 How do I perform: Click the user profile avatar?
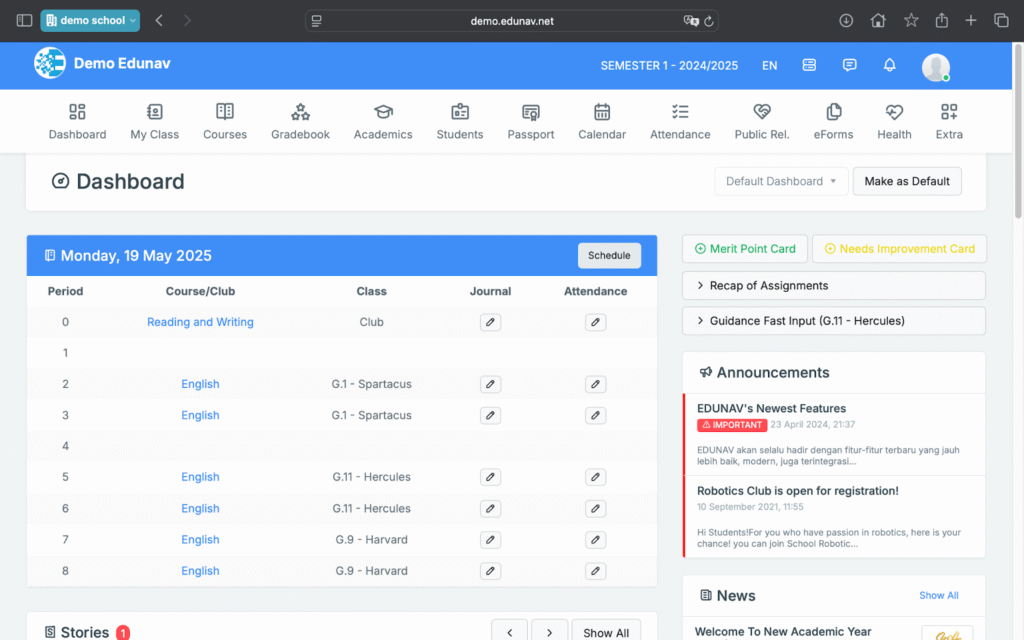(935, 66)
